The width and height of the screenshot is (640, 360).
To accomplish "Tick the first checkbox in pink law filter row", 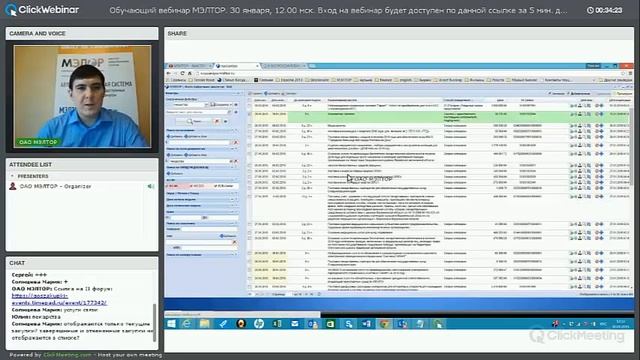I will [168, 186].
